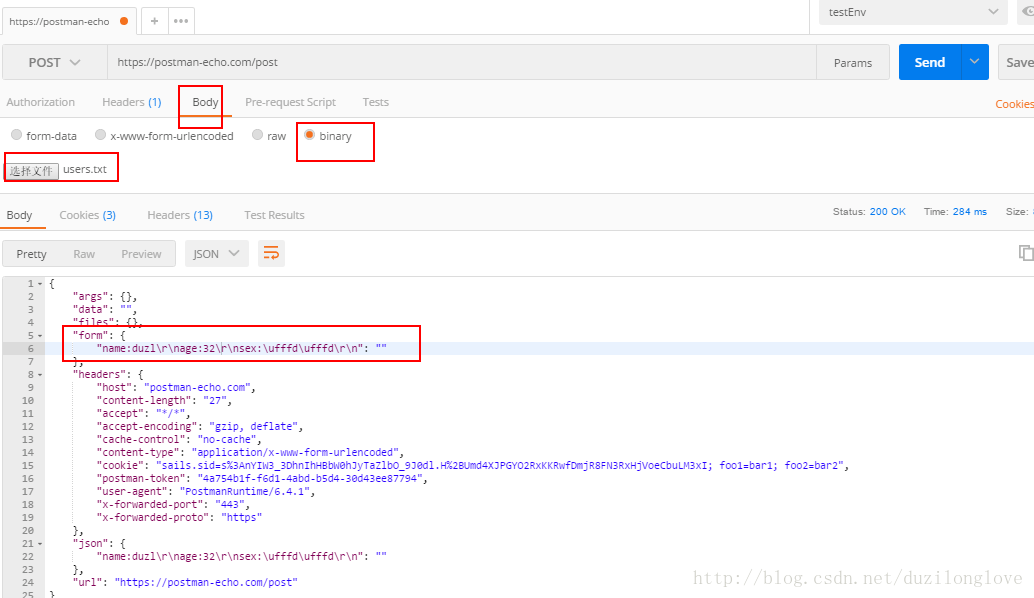Click the "cache-control": "no-cache" line
Screen dimensions: 1034x598
[179, 440]
